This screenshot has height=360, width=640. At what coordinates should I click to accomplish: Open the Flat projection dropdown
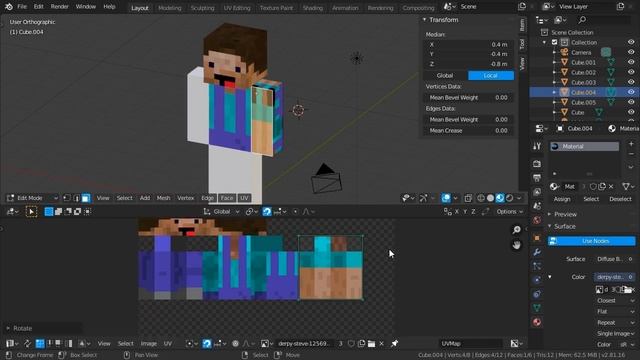[x=616, y=311]
